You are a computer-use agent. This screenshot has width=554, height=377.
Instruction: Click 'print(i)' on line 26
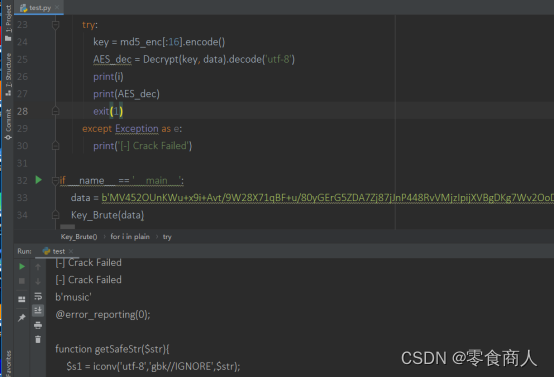[108, 77]
